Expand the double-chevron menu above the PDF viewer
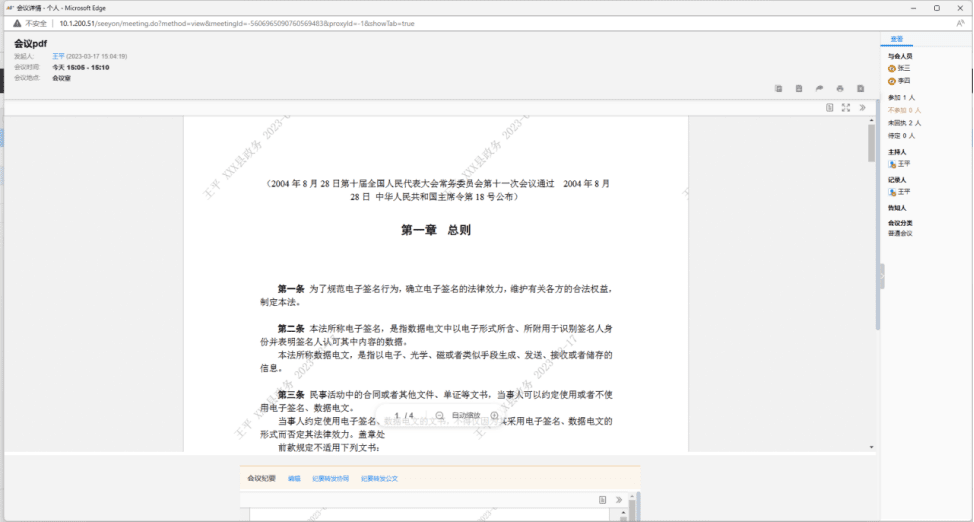The image size is (974, 522). coord(863,108)
